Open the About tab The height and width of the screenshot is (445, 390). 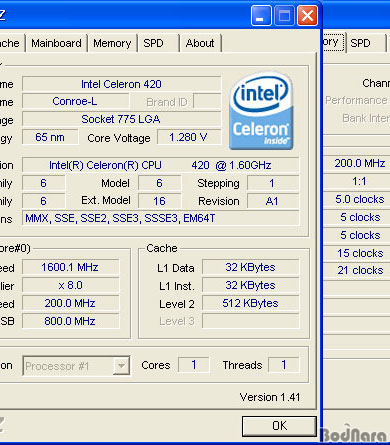pyautogui.click(x=200, y=43)
